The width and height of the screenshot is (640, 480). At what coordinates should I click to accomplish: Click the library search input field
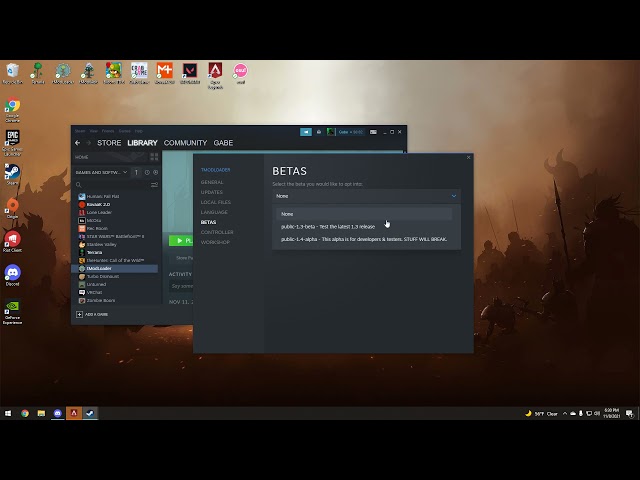(116, 185)
